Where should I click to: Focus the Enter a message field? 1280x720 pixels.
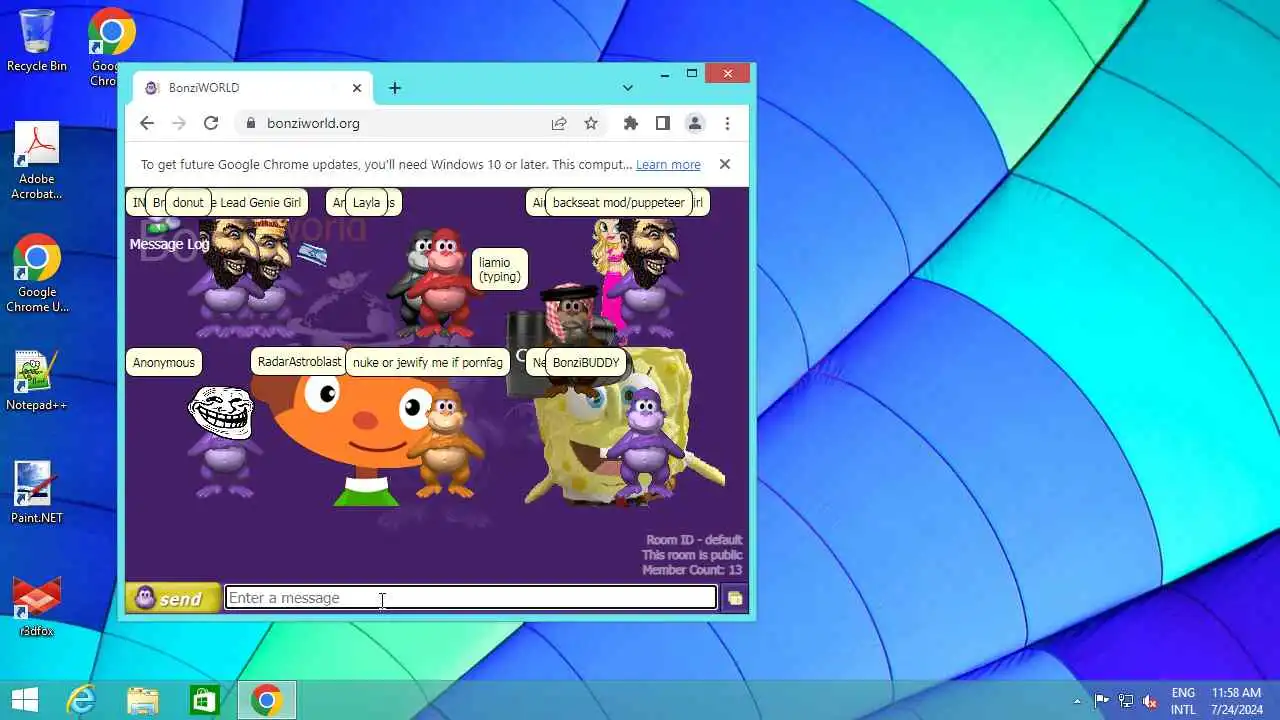coord(470,598)
